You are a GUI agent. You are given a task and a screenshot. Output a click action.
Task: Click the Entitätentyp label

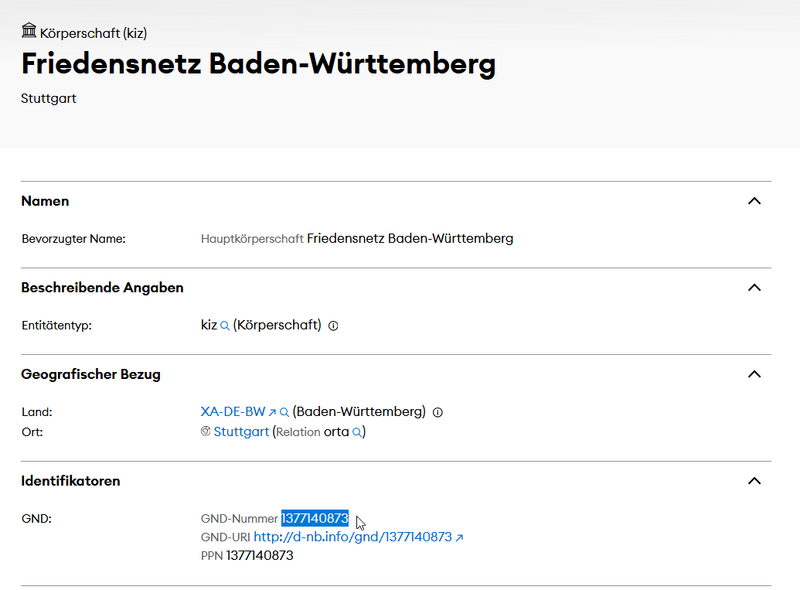(57, 326)
